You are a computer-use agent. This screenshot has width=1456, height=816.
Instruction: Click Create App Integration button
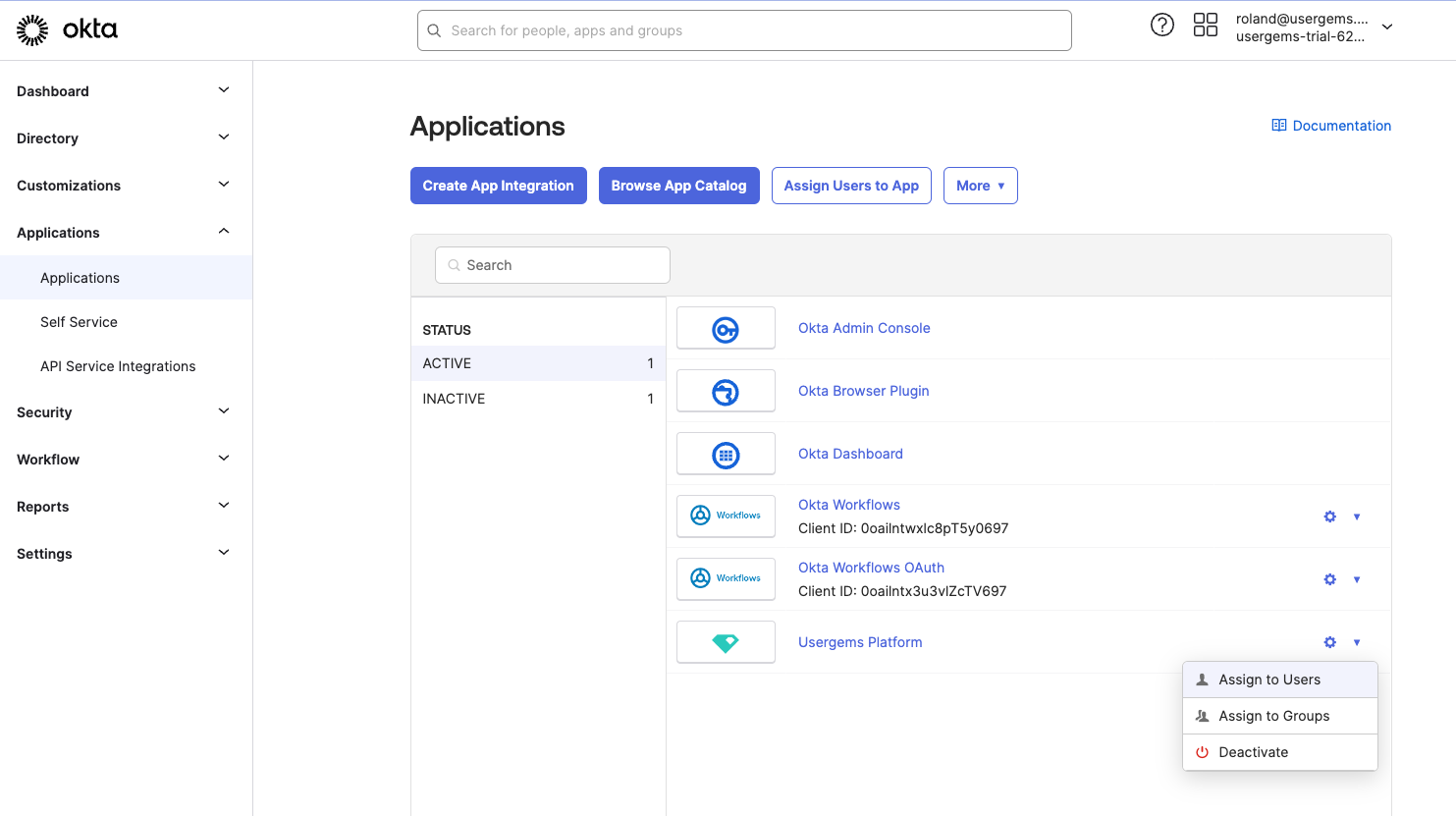499,186
